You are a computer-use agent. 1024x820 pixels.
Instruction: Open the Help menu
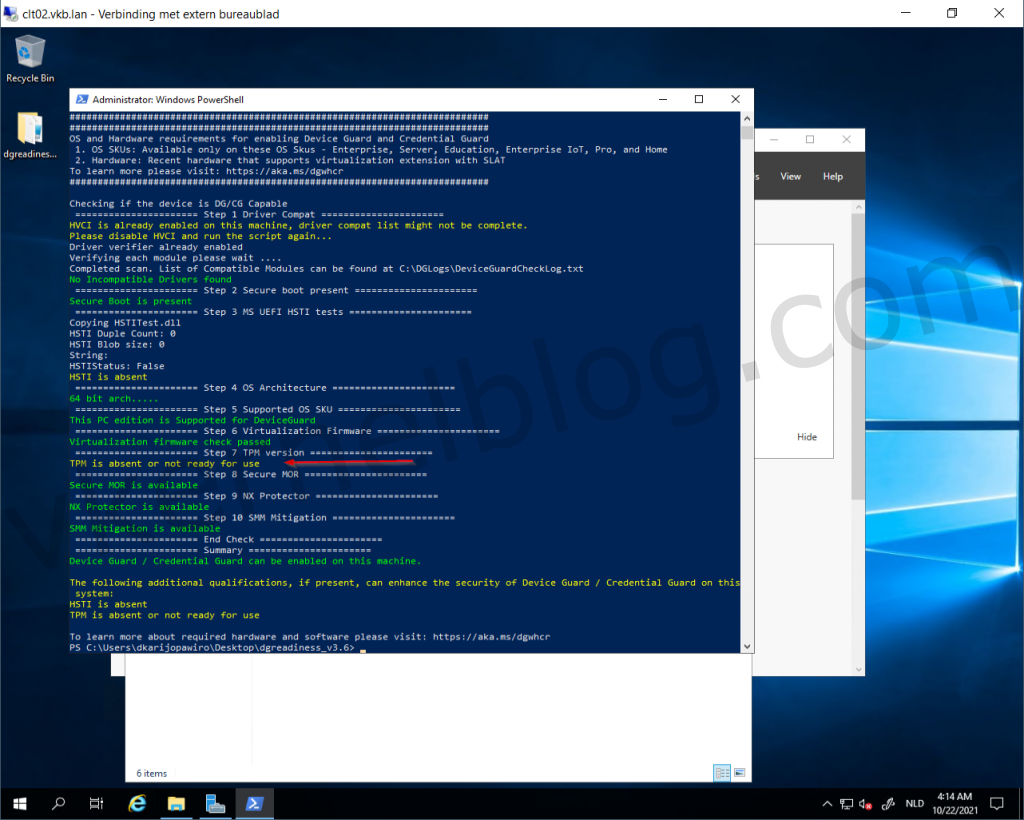pyautogui.click(x=832, y=176)
